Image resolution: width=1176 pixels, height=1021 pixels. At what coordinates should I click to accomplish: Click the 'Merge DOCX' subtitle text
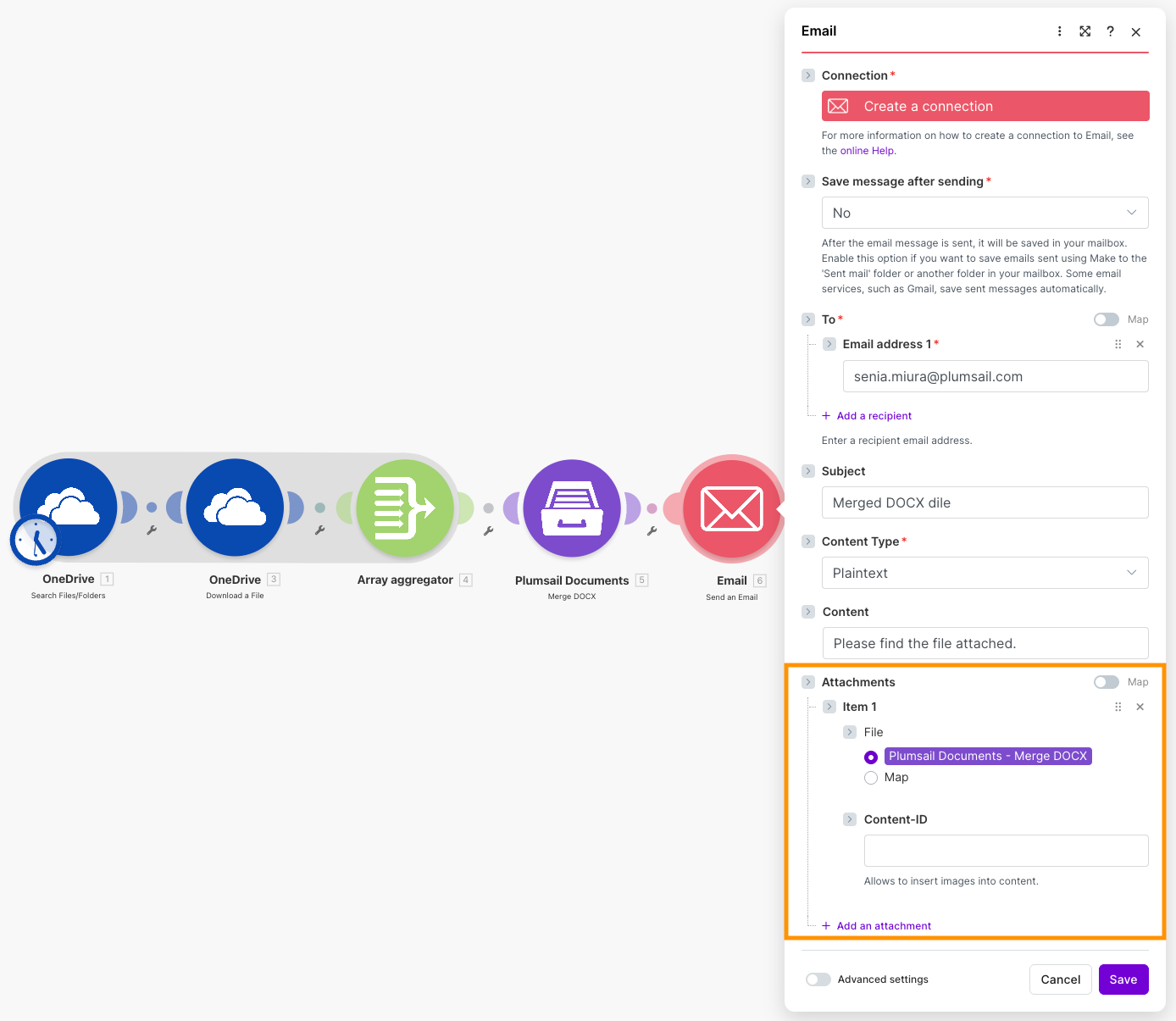point(572,597)
